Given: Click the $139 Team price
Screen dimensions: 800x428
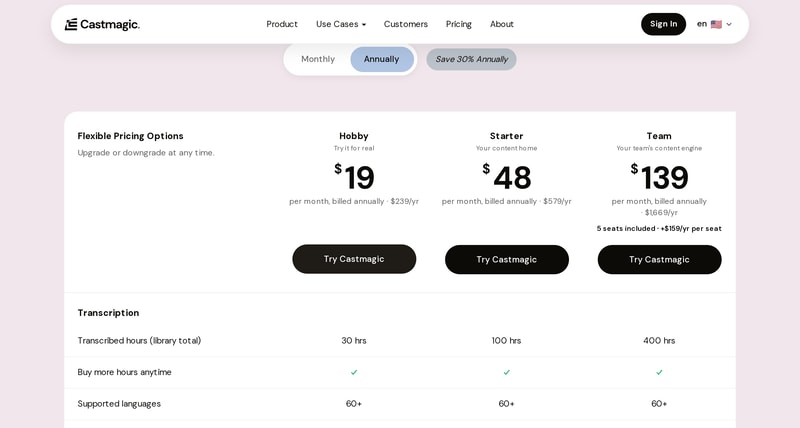Looking at the screenshot, I should [659, 177].
